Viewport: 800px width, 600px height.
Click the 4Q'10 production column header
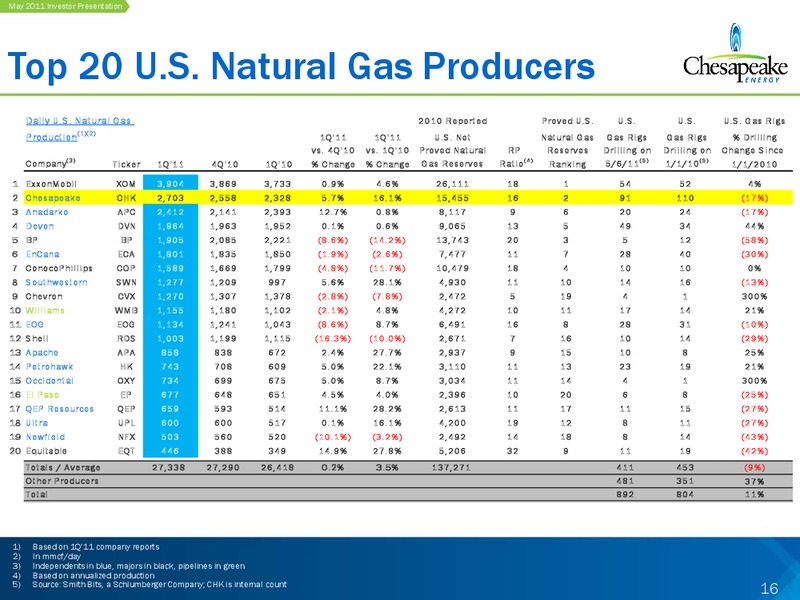point(223,164)
